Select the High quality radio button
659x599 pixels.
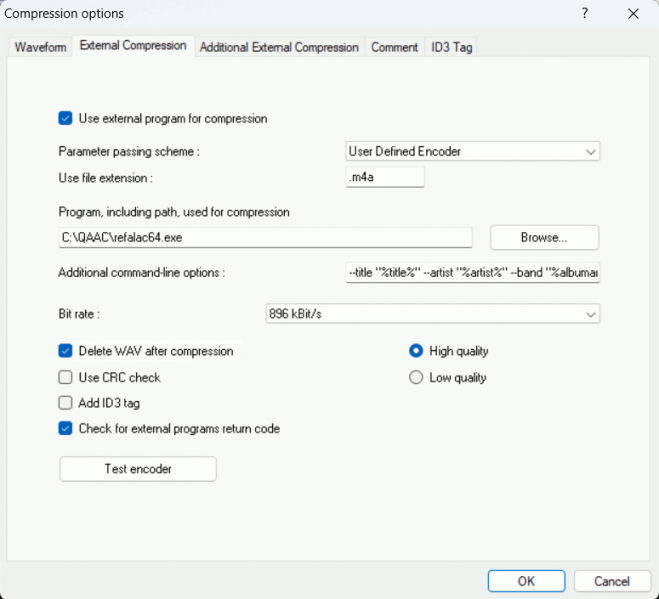click(417, 351)
